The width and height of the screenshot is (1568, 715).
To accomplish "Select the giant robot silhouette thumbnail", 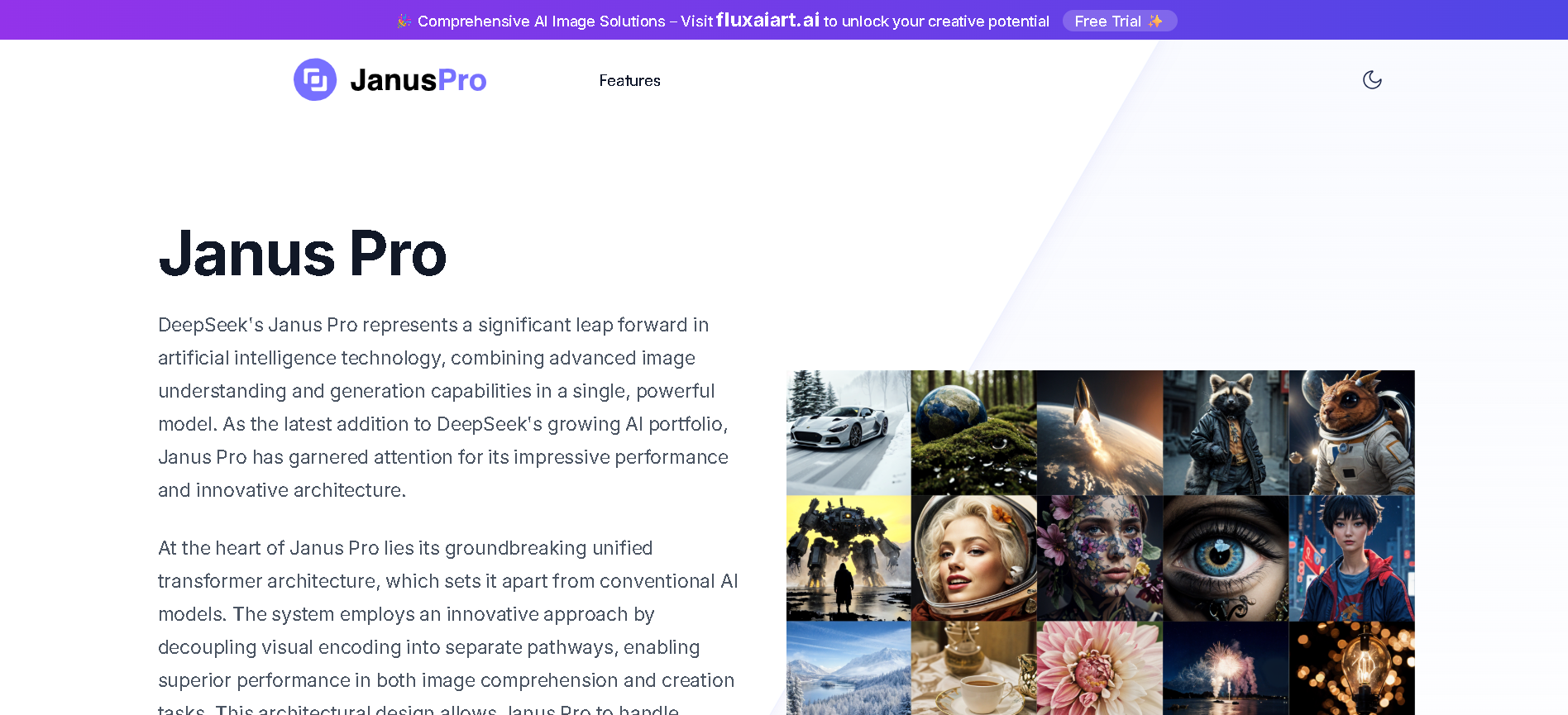I will 849,558.
